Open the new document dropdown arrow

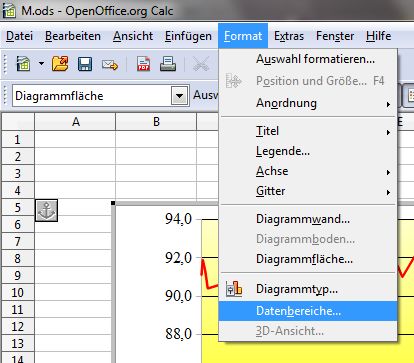[41, 63]
